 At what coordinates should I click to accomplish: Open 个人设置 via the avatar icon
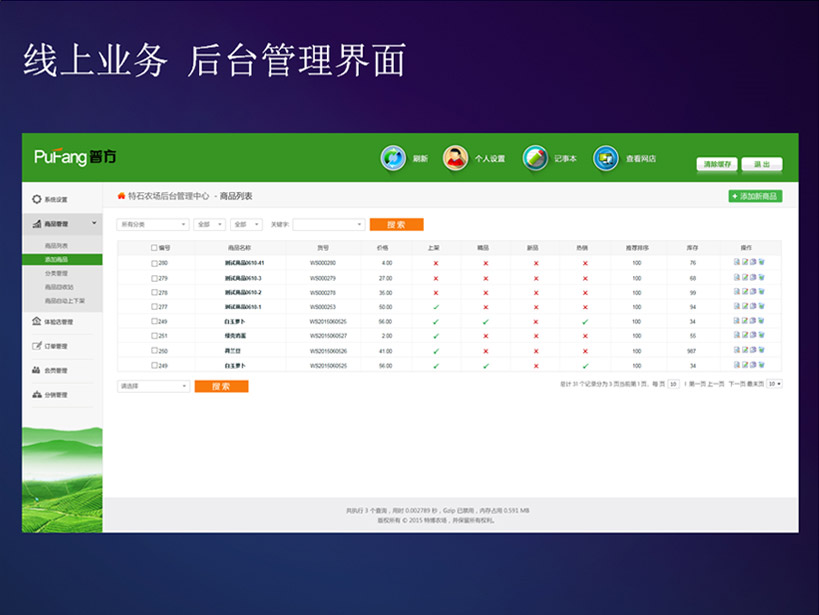[455, 158]
